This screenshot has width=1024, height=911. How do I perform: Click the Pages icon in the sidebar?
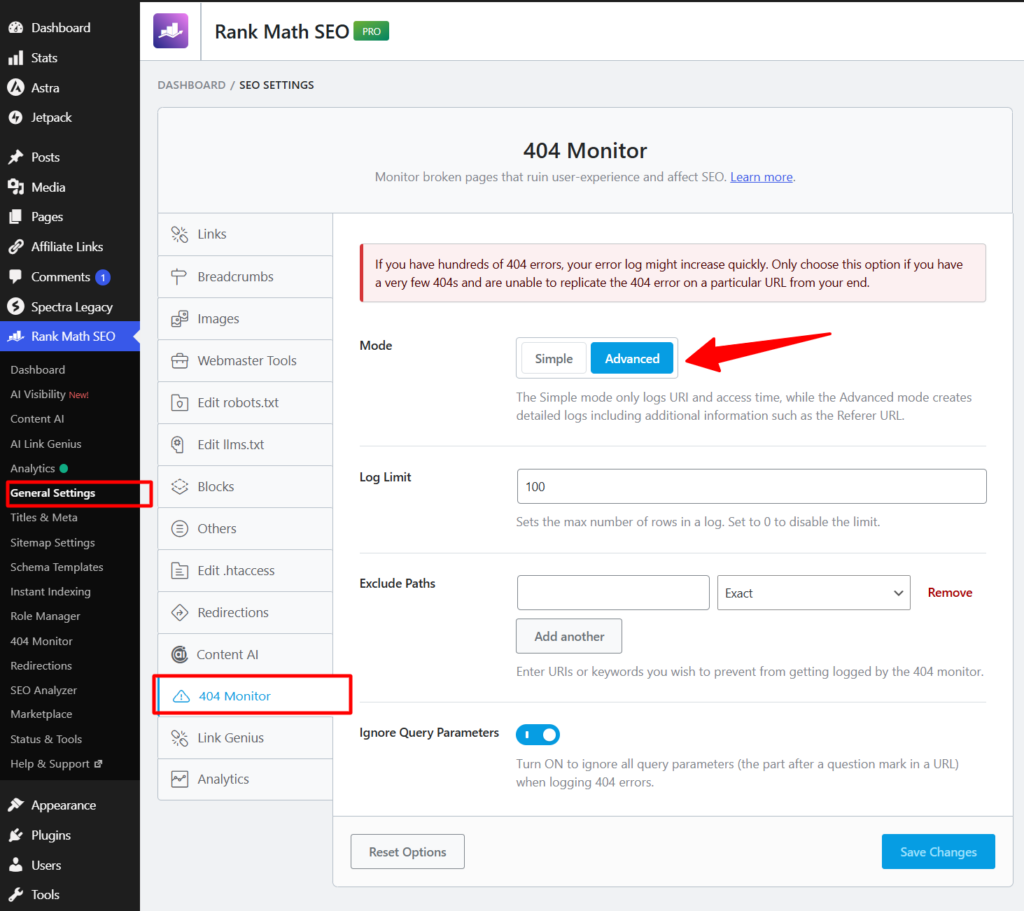16,217
